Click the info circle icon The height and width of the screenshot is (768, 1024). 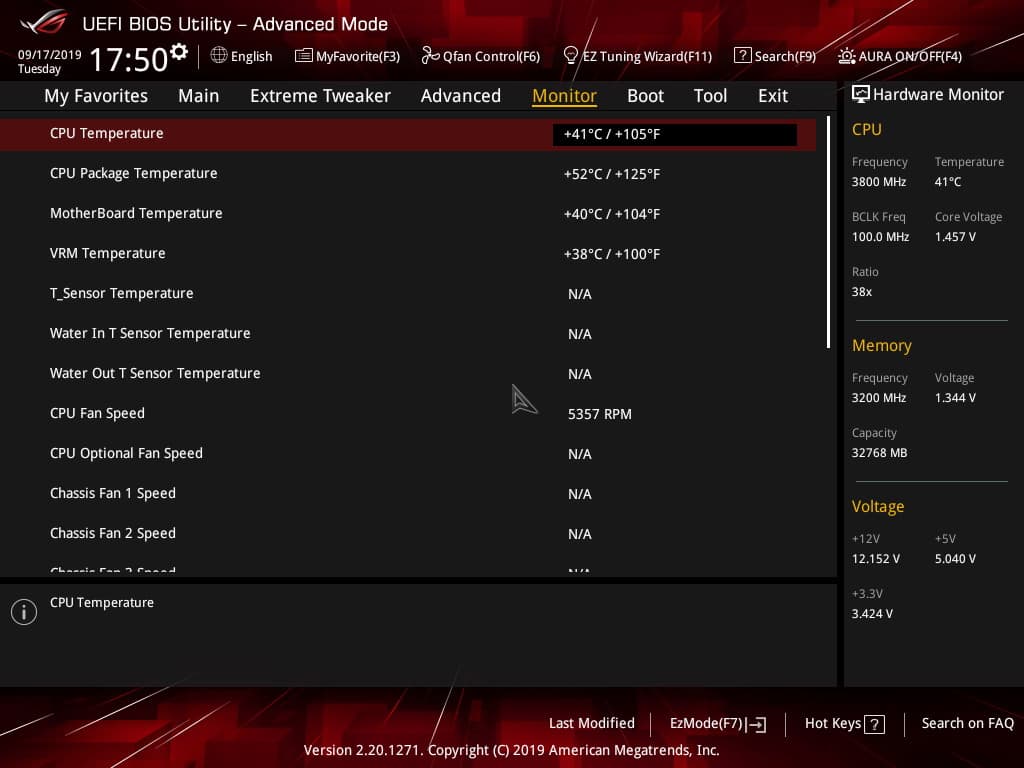(24, 612)
